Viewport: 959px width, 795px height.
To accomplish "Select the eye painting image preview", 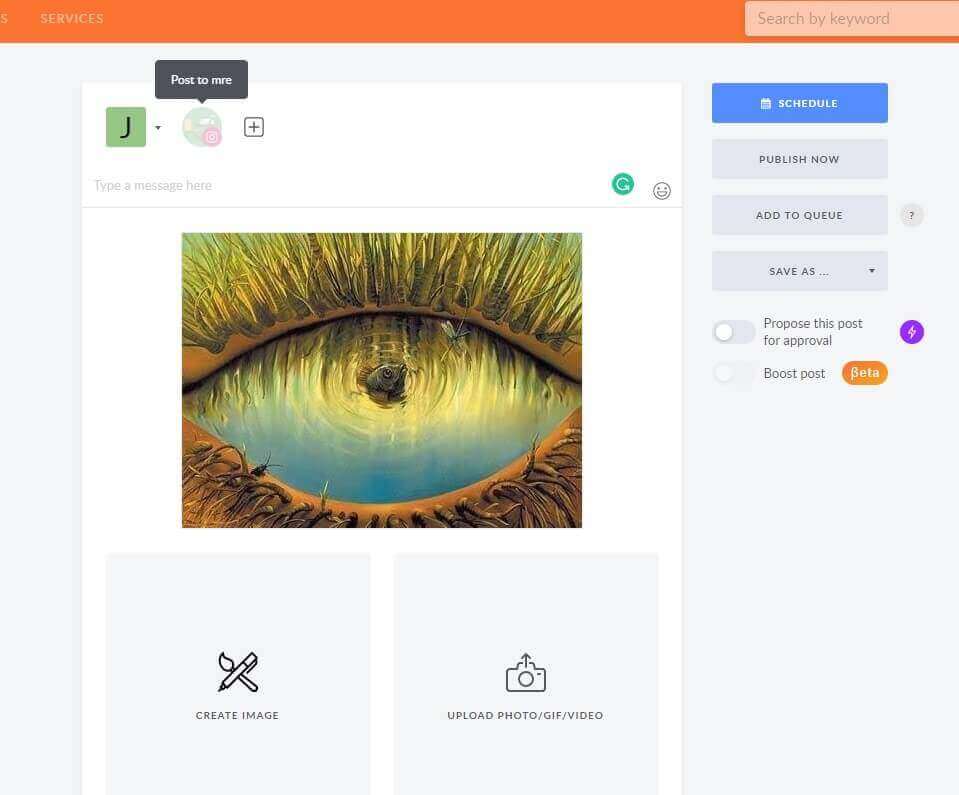I will pyautogui.click(x=381, y=380).
